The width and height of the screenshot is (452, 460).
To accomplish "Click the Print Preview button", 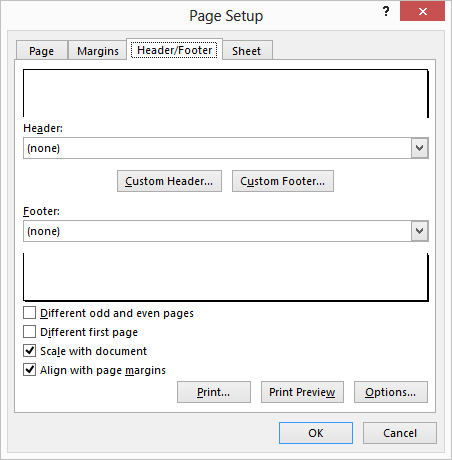I will point(302,392).
